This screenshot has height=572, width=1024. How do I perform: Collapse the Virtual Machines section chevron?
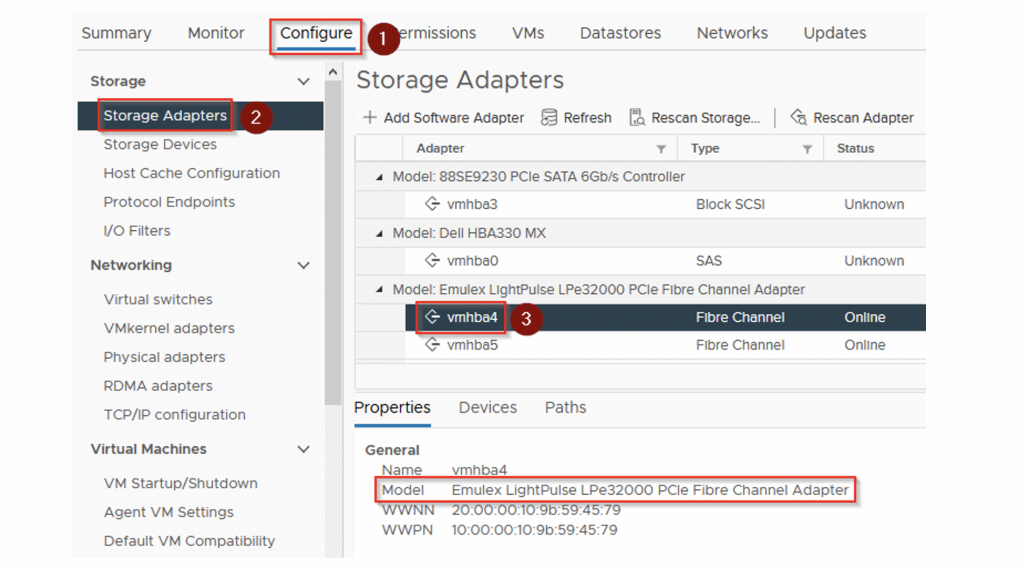[x=303, y=449]
